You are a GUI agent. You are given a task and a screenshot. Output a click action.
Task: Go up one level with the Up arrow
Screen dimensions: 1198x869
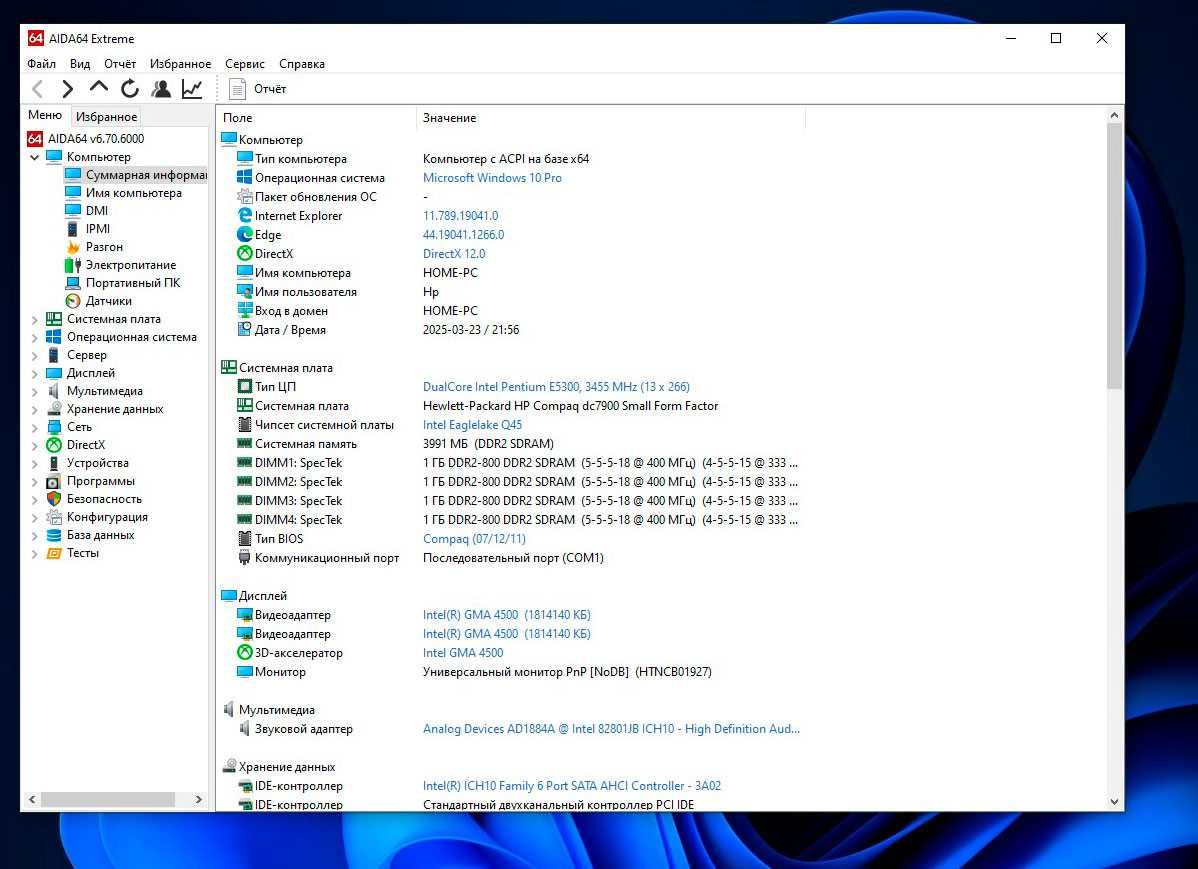point(99,87)
